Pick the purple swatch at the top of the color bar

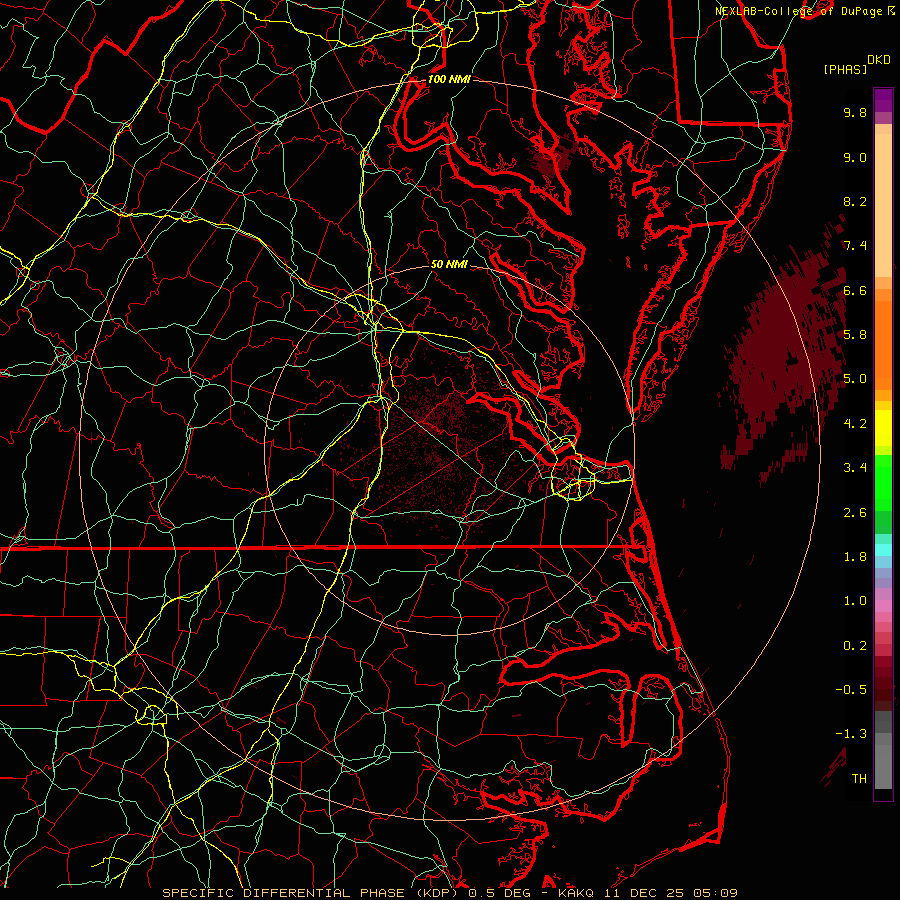pyautogui.click(x=883, y=100)
